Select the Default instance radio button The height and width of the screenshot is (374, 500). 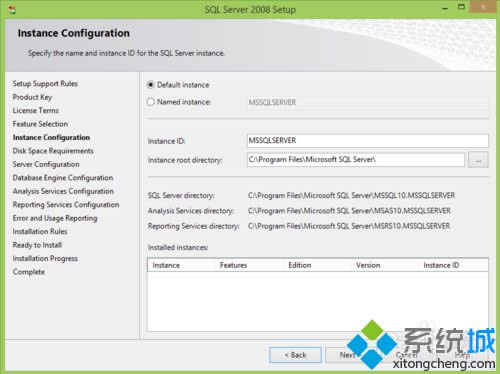pyautogui.click(x=151, y=85)
